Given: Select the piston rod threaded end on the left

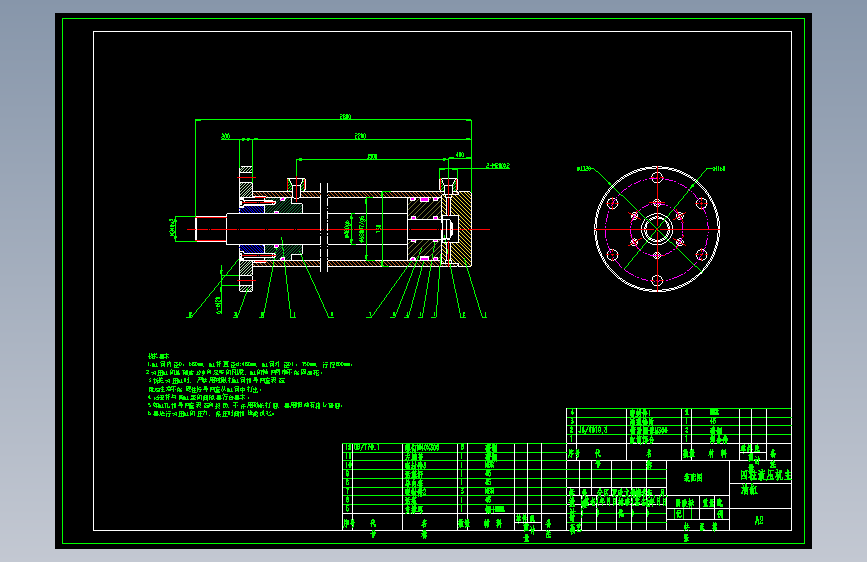Looking at the screenshot, I should tap(211, 229).
